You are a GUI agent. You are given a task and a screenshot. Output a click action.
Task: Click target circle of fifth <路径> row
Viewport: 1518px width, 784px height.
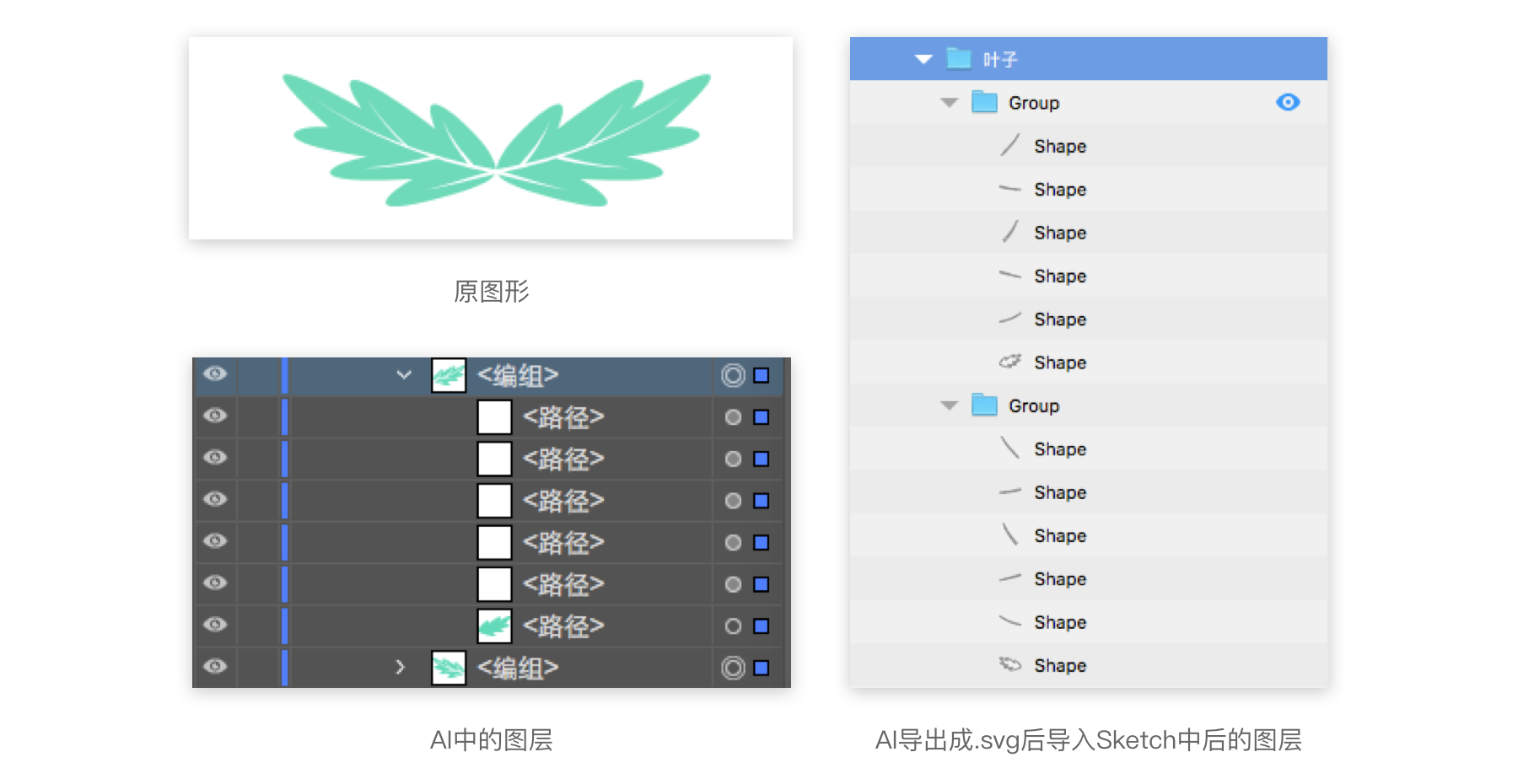tap(734, 584)
